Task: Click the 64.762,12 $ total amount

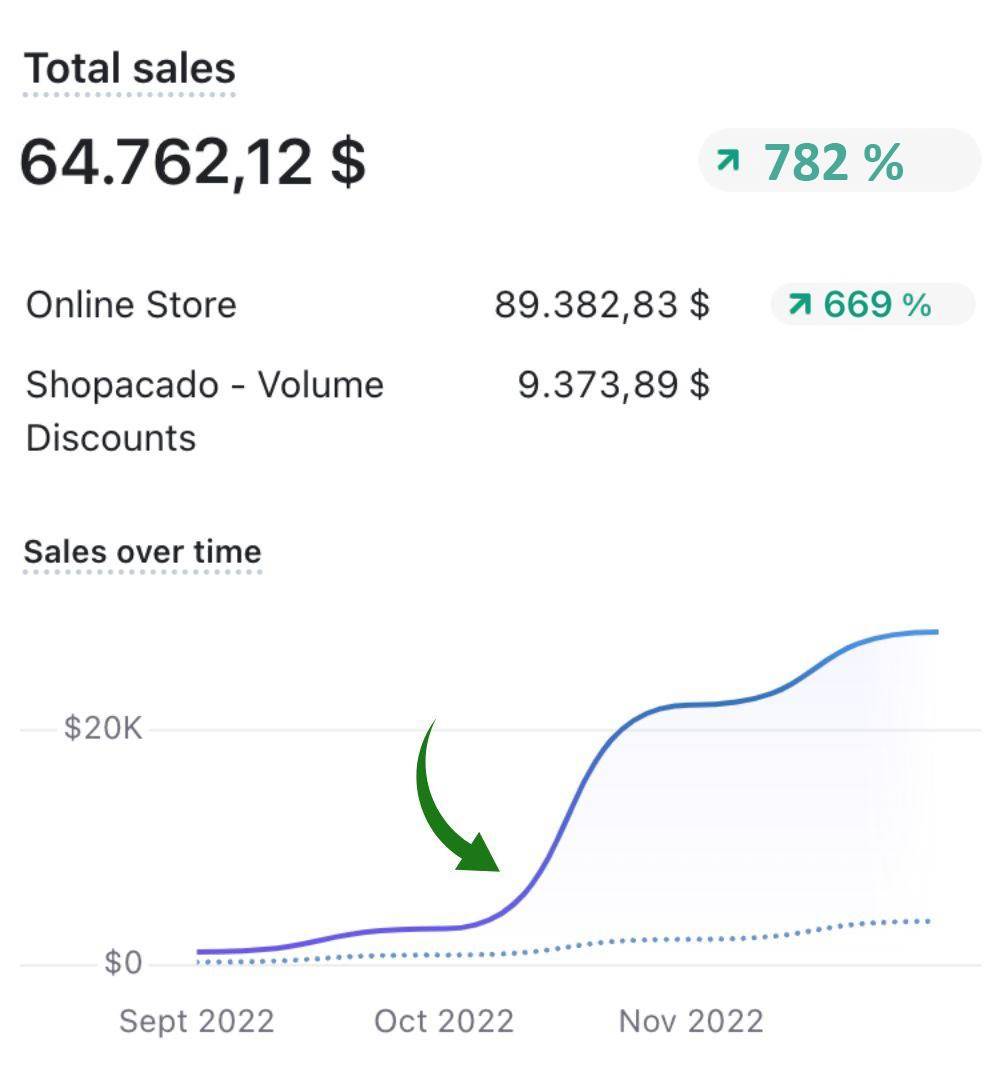Action: (x=193, y=162)
